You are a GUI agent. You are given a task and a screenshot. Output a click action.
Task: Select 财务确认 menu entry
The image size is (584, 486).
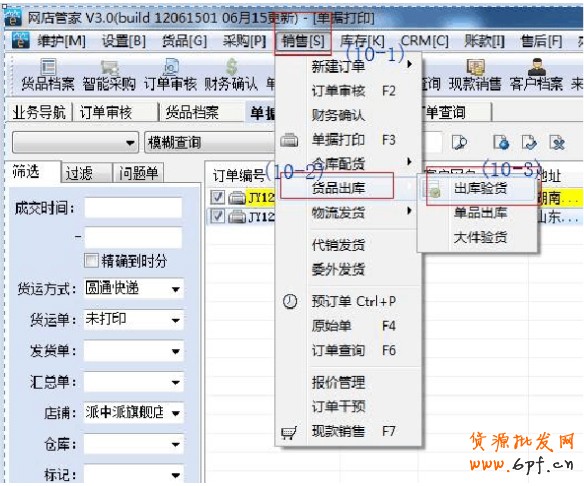pos(338,115)
